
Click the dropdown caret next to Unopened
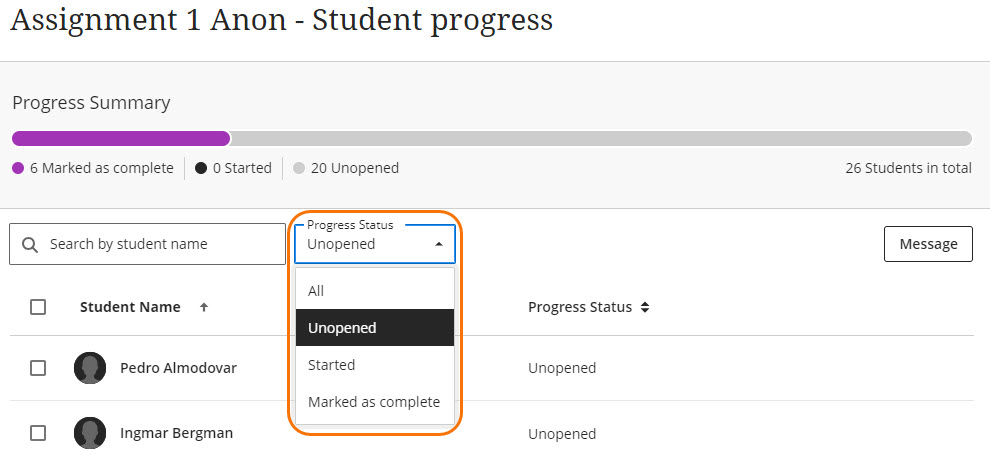coord(438,244)
